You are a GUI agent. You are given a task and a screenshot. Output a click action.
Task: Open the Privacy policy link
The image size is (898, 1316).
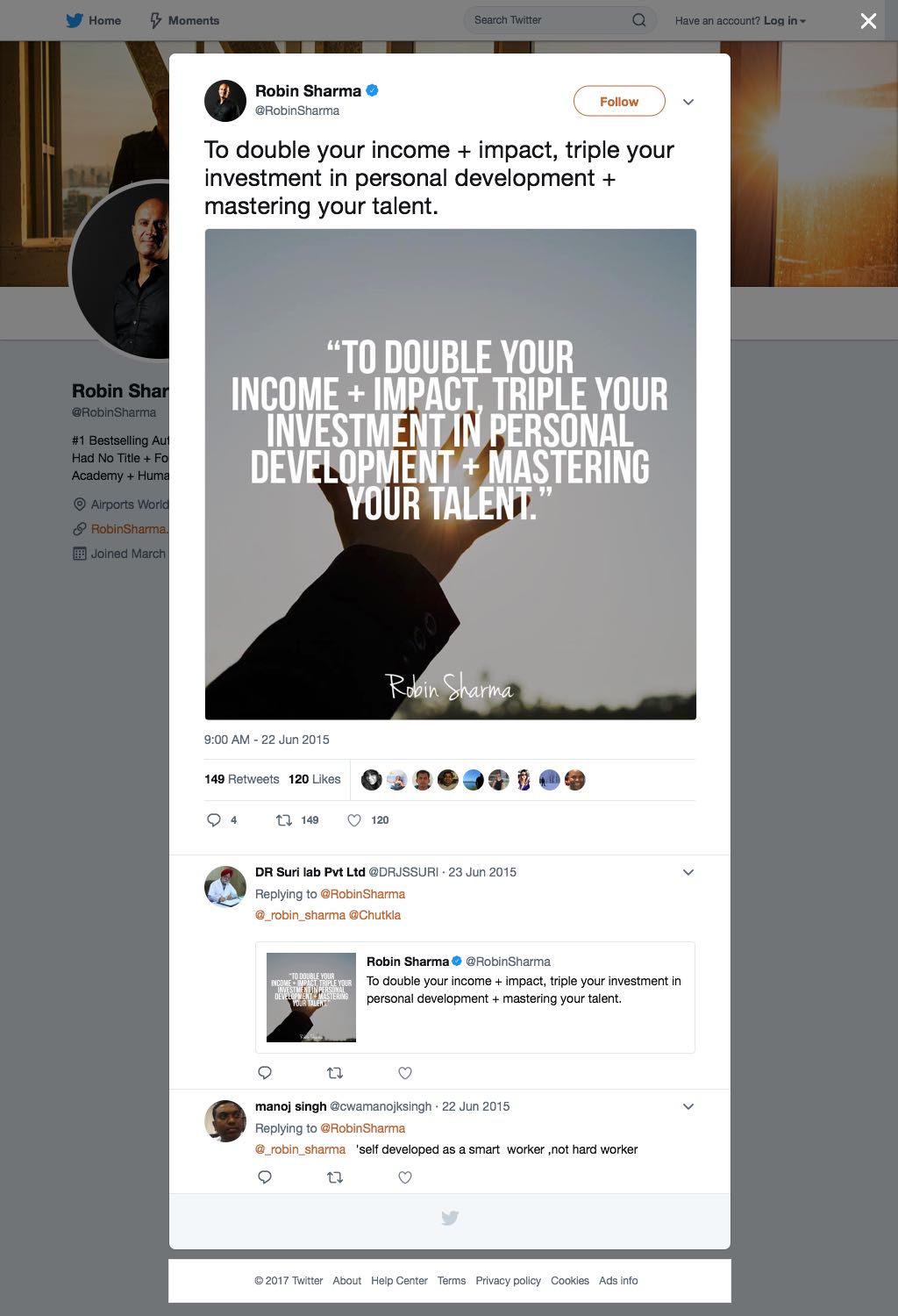[x=509, y=1281]
